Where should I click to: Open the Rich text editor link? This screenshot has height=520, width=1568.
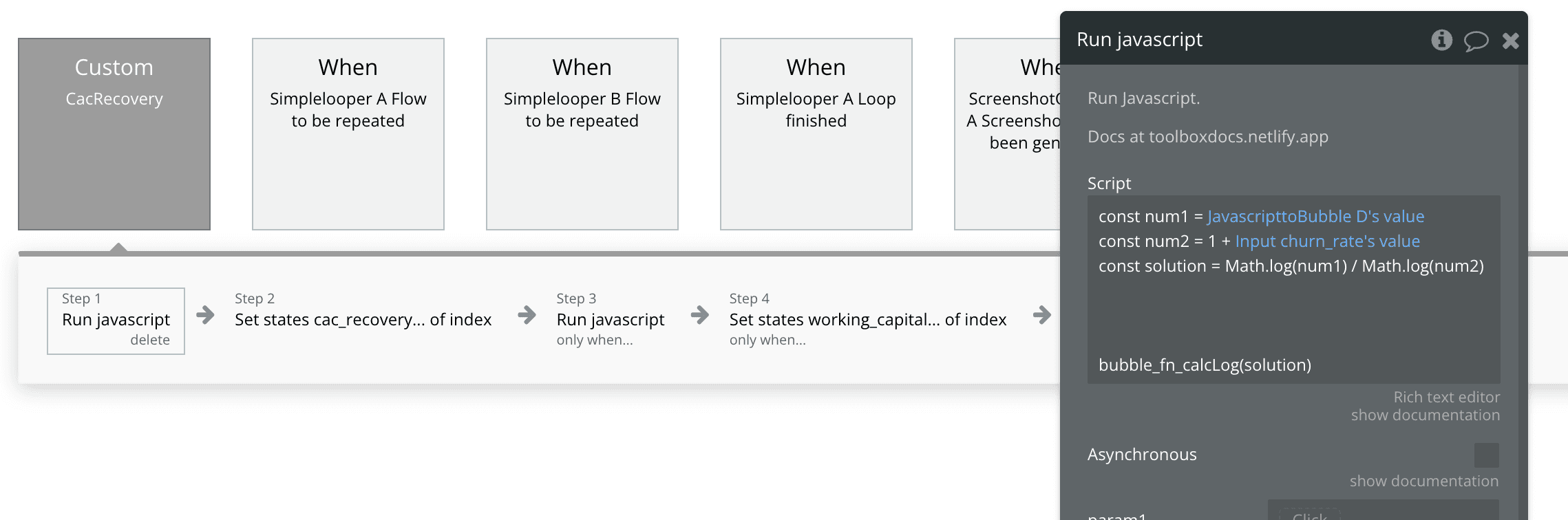pos(1446,397)
